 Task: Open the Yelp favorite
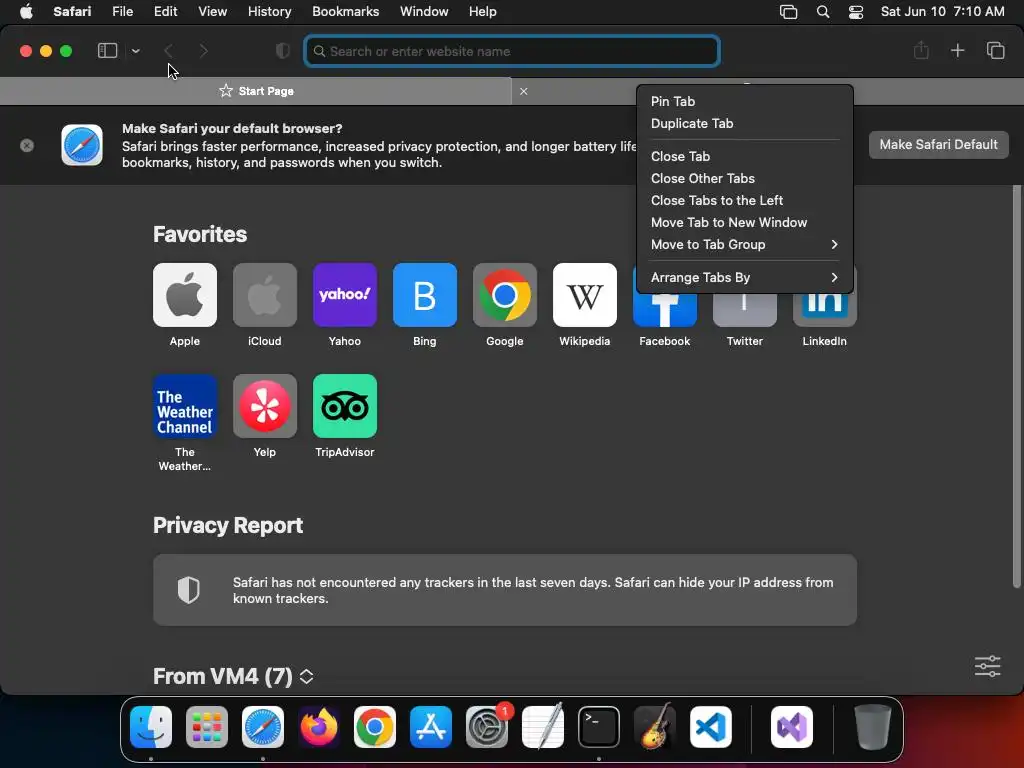[x=264, y=406]
